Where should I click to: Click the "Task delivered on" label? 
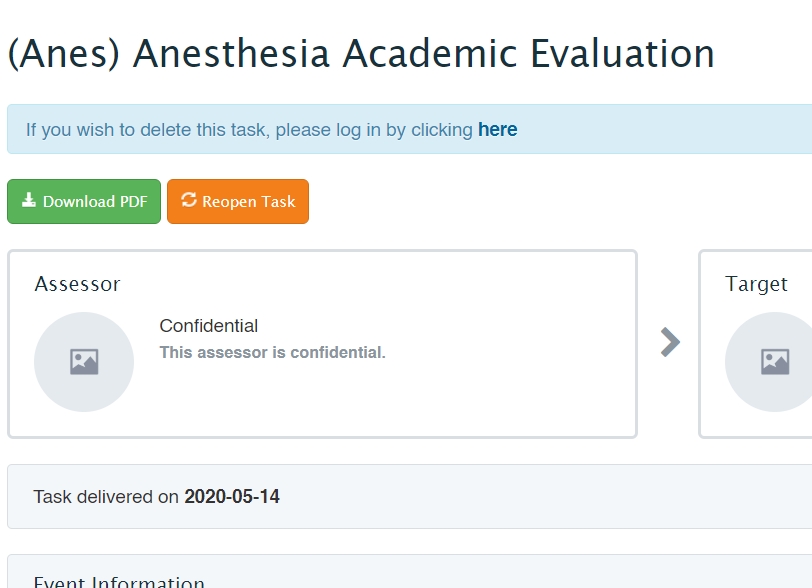click(x=106, y=496)
